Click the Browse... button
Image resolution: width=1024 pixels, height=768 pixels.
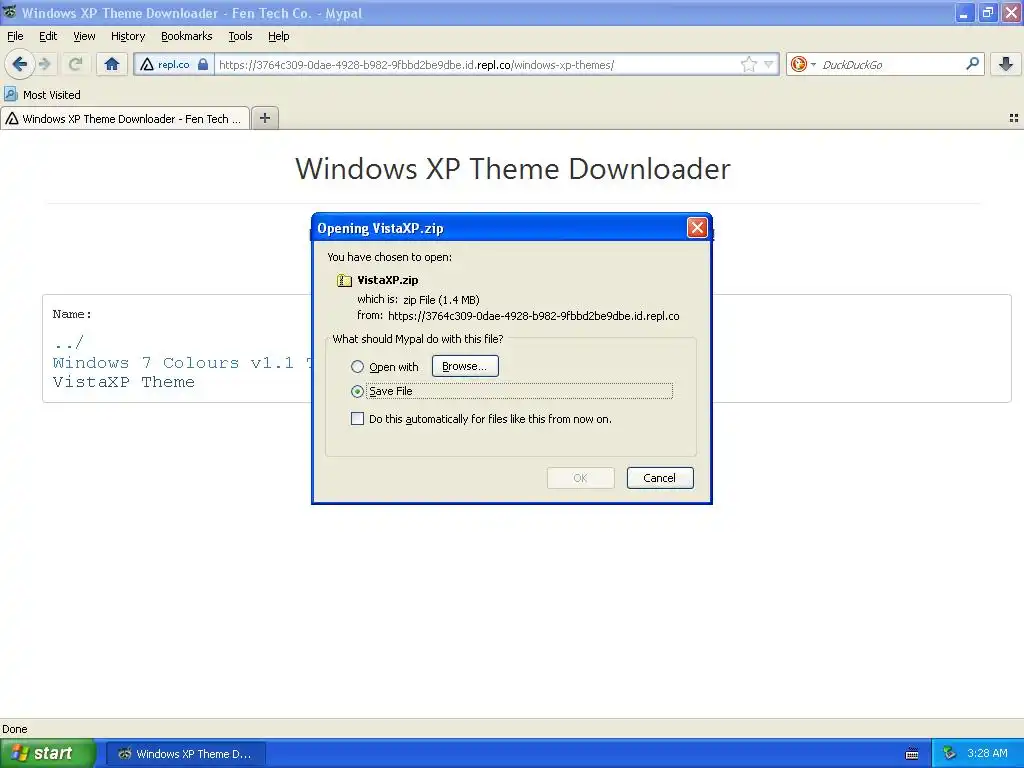click(x=465, y=366)
